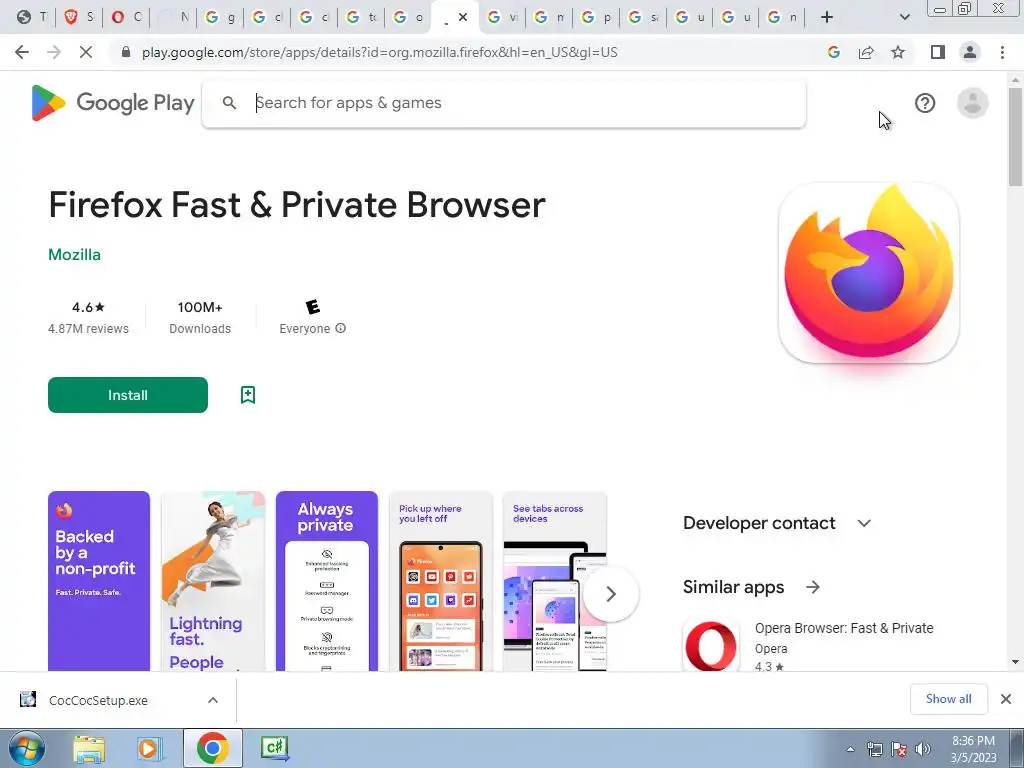Go back with browser back arrow
The height and width of the screenshot is (768, 1024).
coord(22,52)
